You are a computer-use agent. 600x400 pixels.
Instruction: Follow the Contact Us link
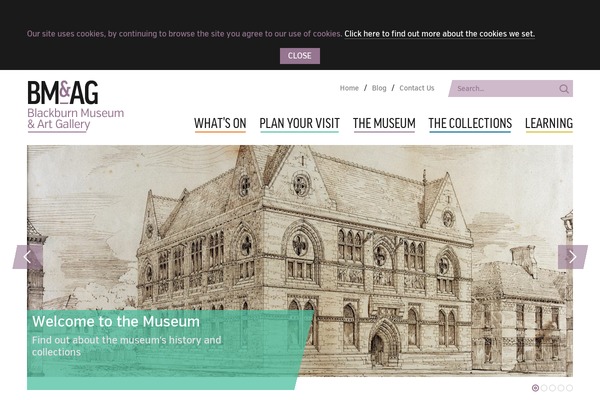click(417, 88)
